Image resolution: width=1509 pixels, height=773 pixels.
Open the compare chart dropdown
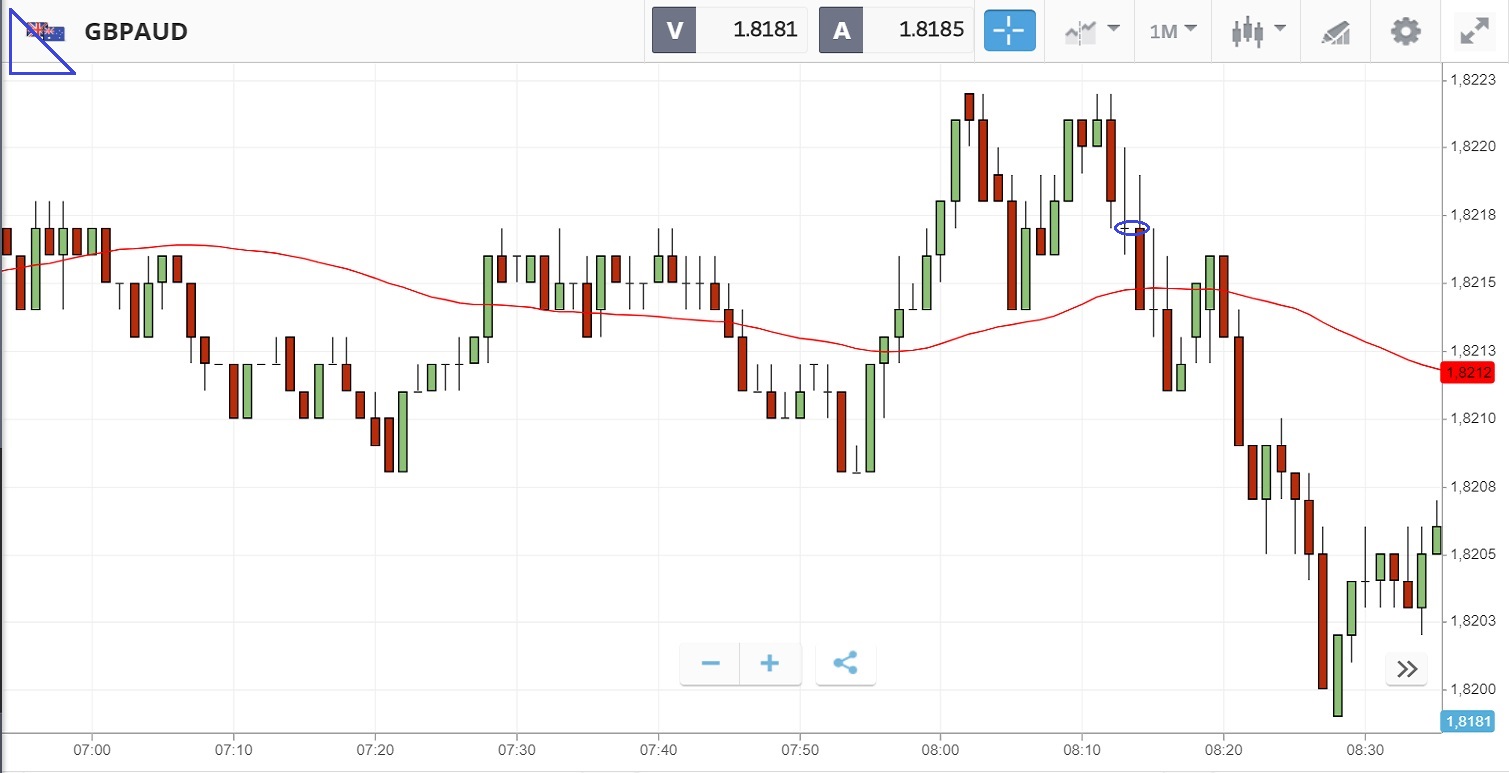coord(1092,30)
